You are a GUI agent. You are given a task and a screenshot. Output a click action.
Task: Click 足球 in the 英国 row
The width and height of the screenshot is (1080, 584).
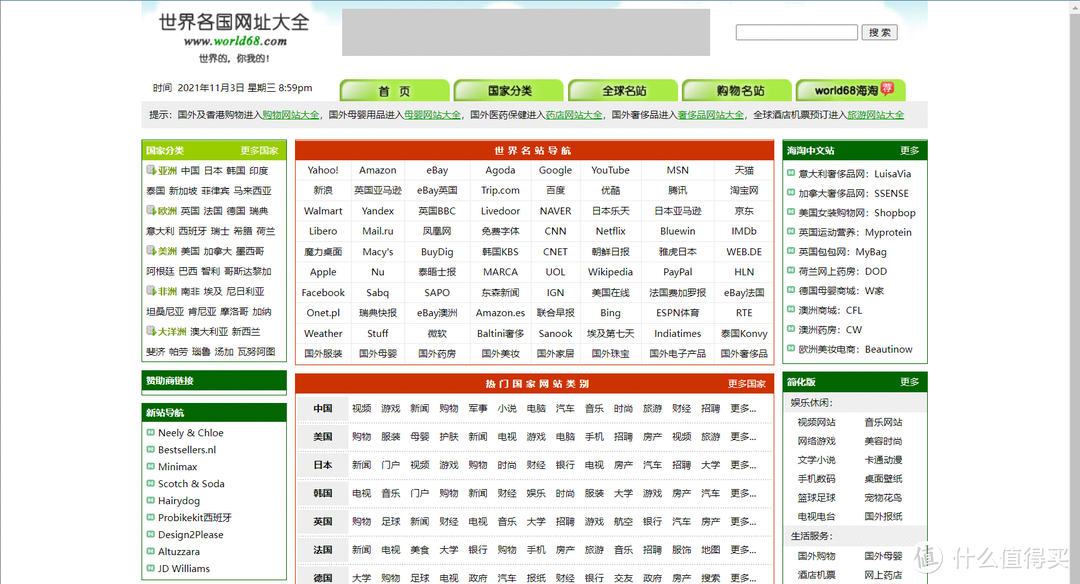click(x=391, y=521)
